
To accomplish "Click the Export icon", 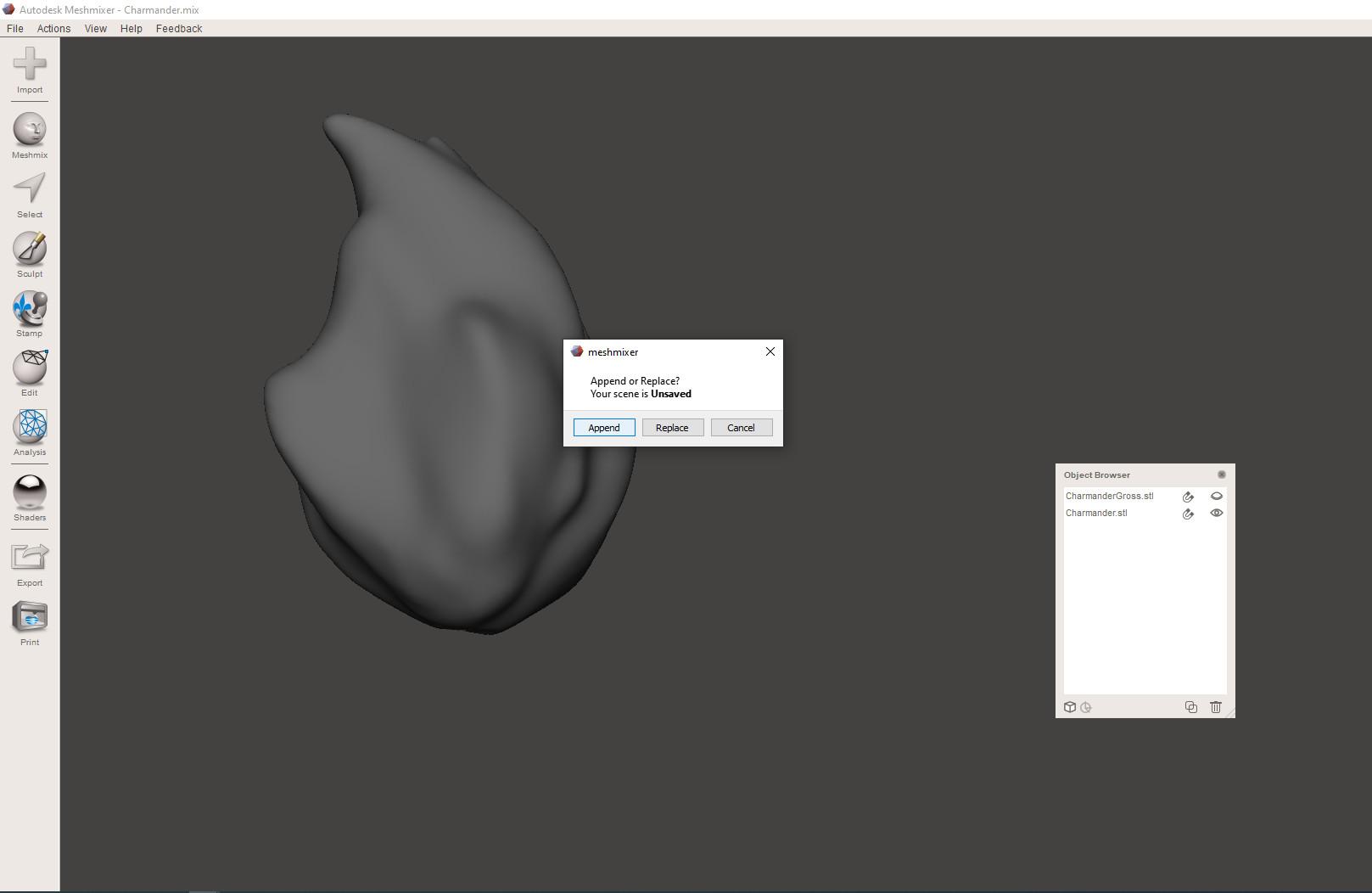I will (30, 558).
